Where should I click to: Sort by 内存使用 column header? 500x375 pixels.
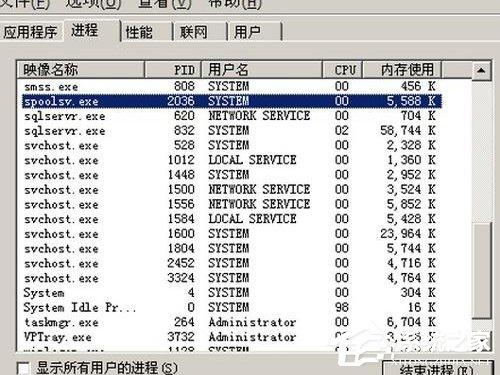402,70
